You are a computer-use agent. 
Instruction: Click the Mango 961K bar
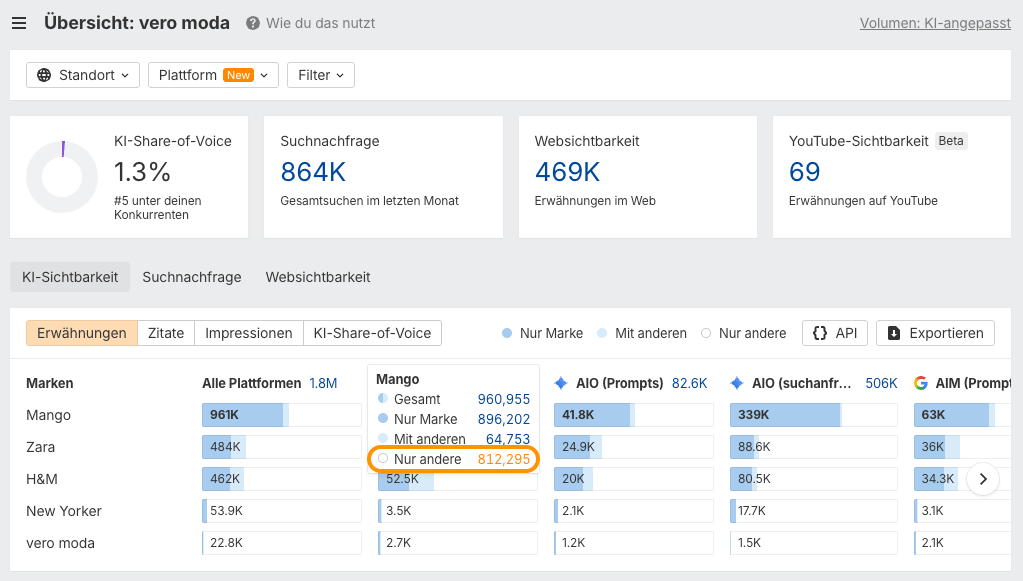pyautogui.click(x=282, y=415)
